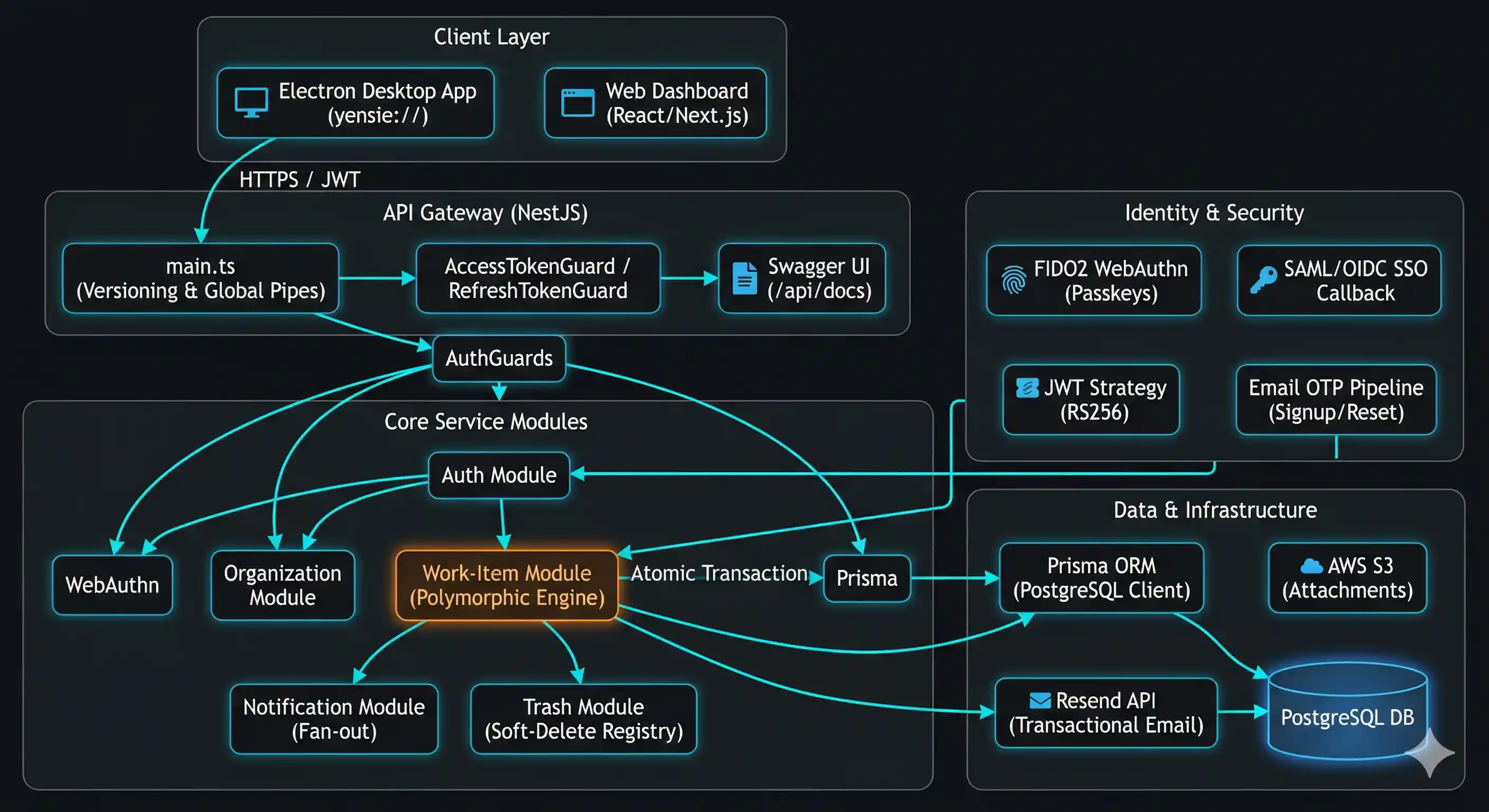Click the document icon beside Swagger UI
Viewport: 1489px width, 812px height.
(x=744, y=278)
